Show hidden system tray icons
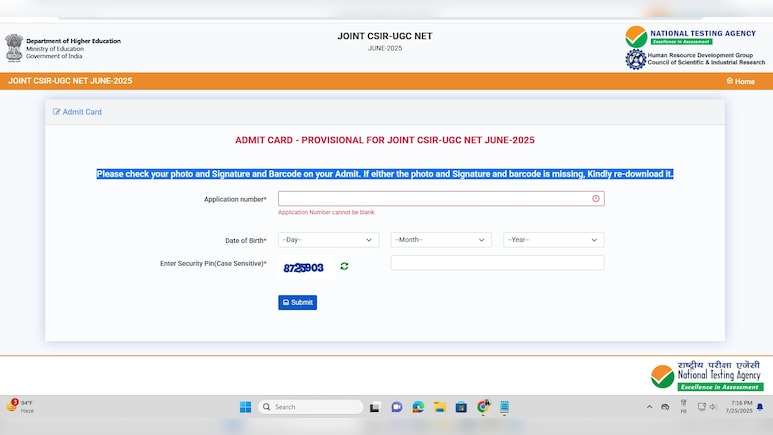The image size is (773, 435). click(649, 407)
